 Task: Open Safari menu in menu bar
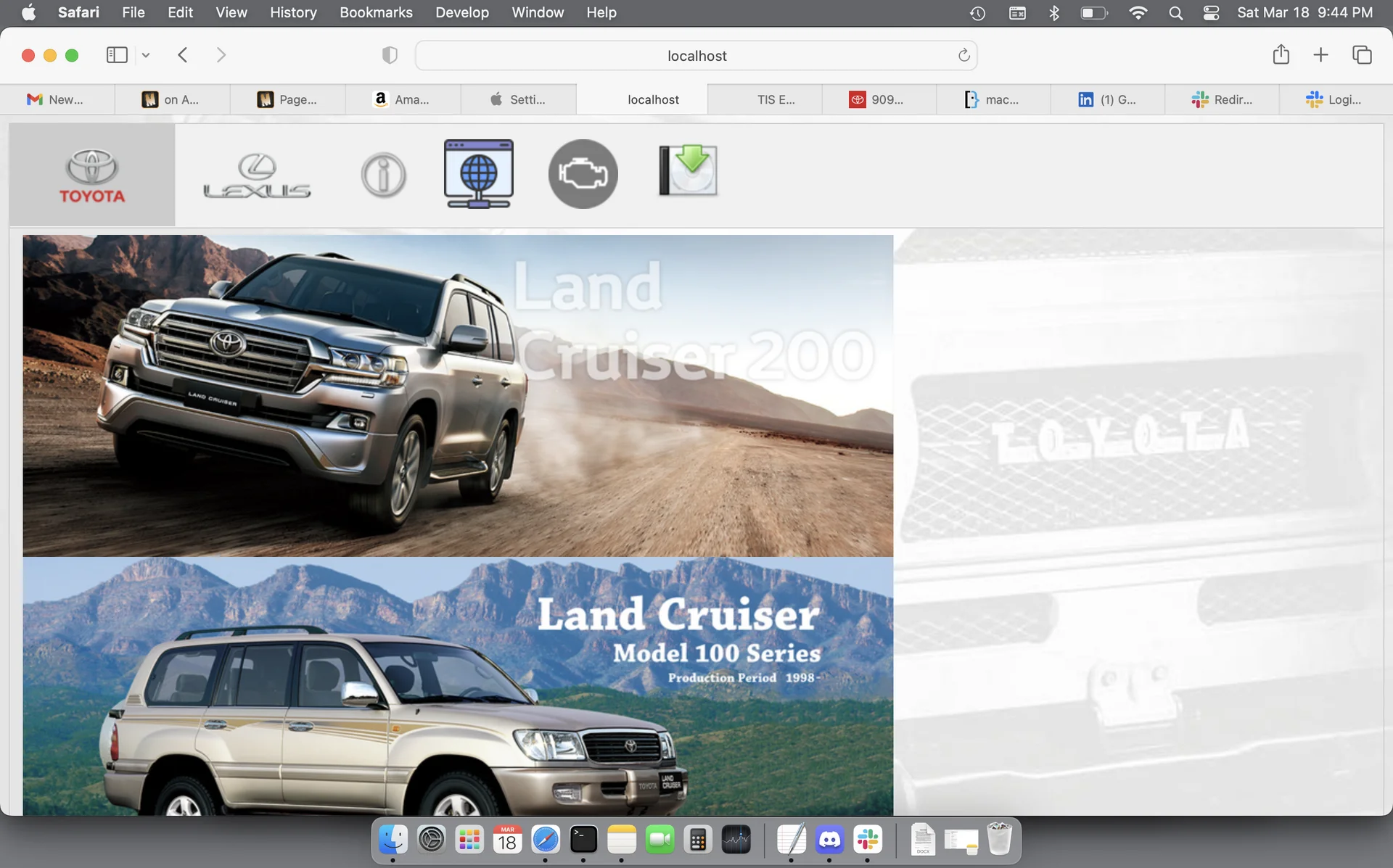click(78, 12)
